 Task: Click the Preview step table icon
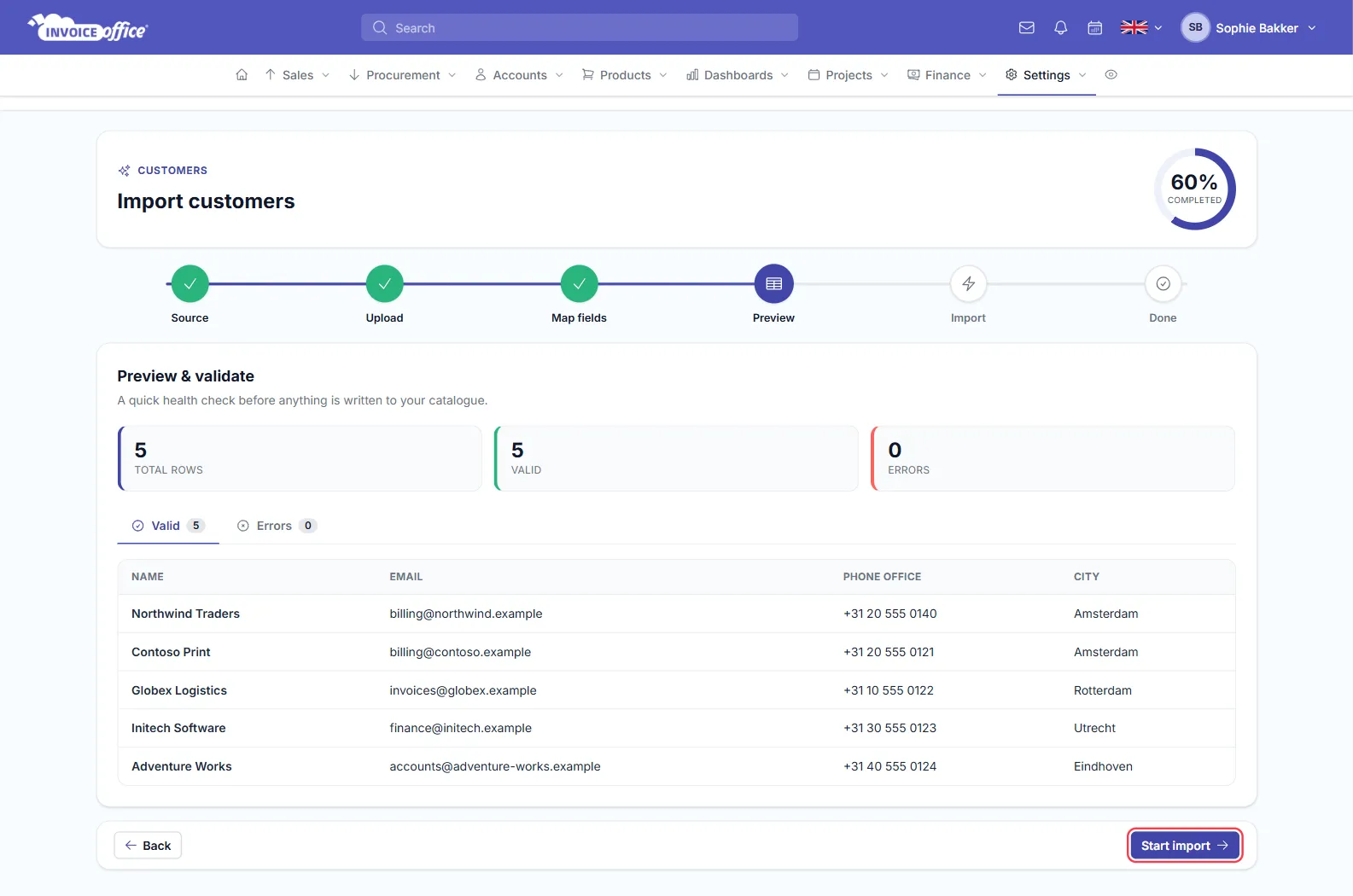coord(774,284)
